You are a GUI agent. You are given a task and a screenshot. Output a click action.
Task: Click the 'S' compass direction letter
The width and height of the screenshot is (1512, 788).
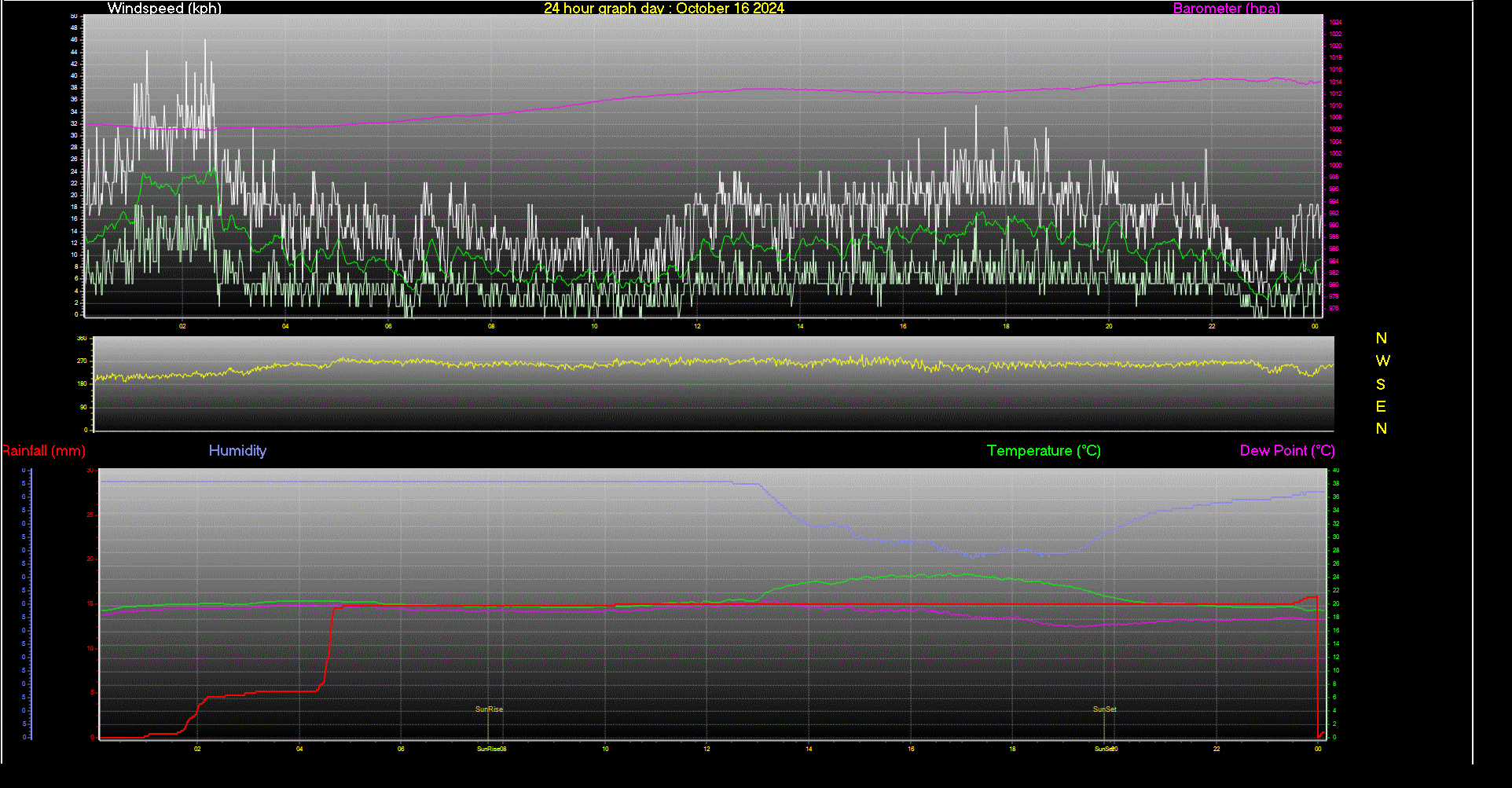tap(1381, 384)
